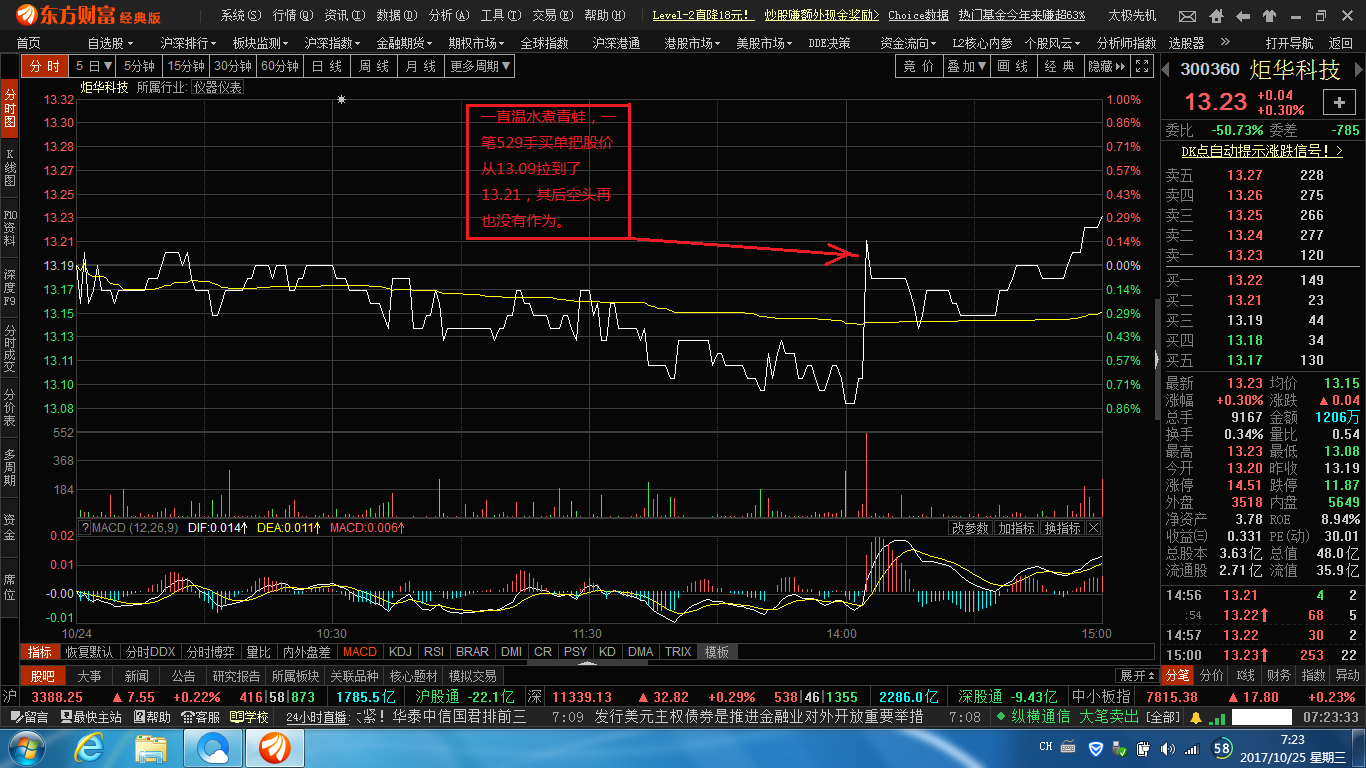Open 行情(Q) menu
The image size is (1366, 768).
(x=293, y=15)
